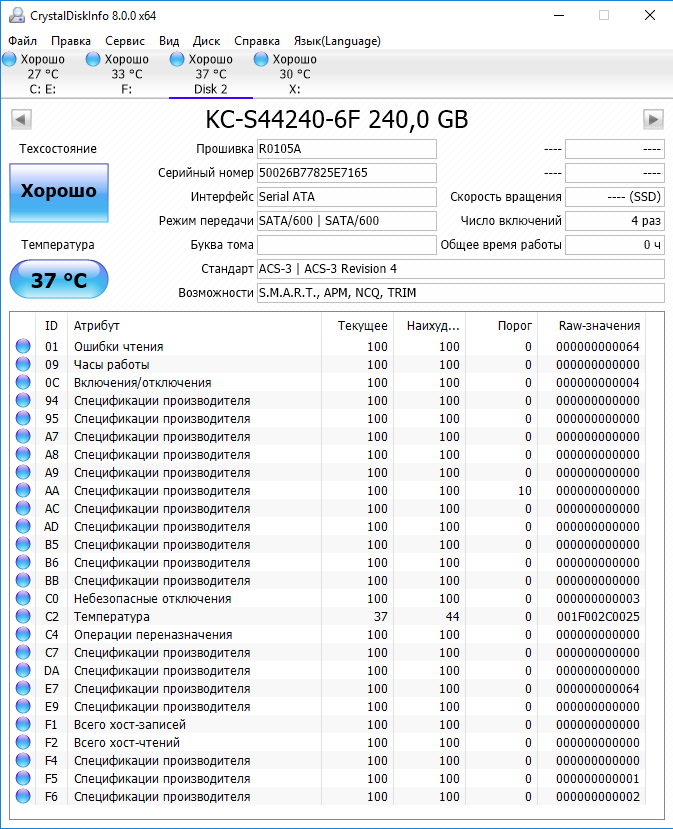Viewport: 673px width, 829px height.
Task: Open the Диск menu
Action: (206, 41)
